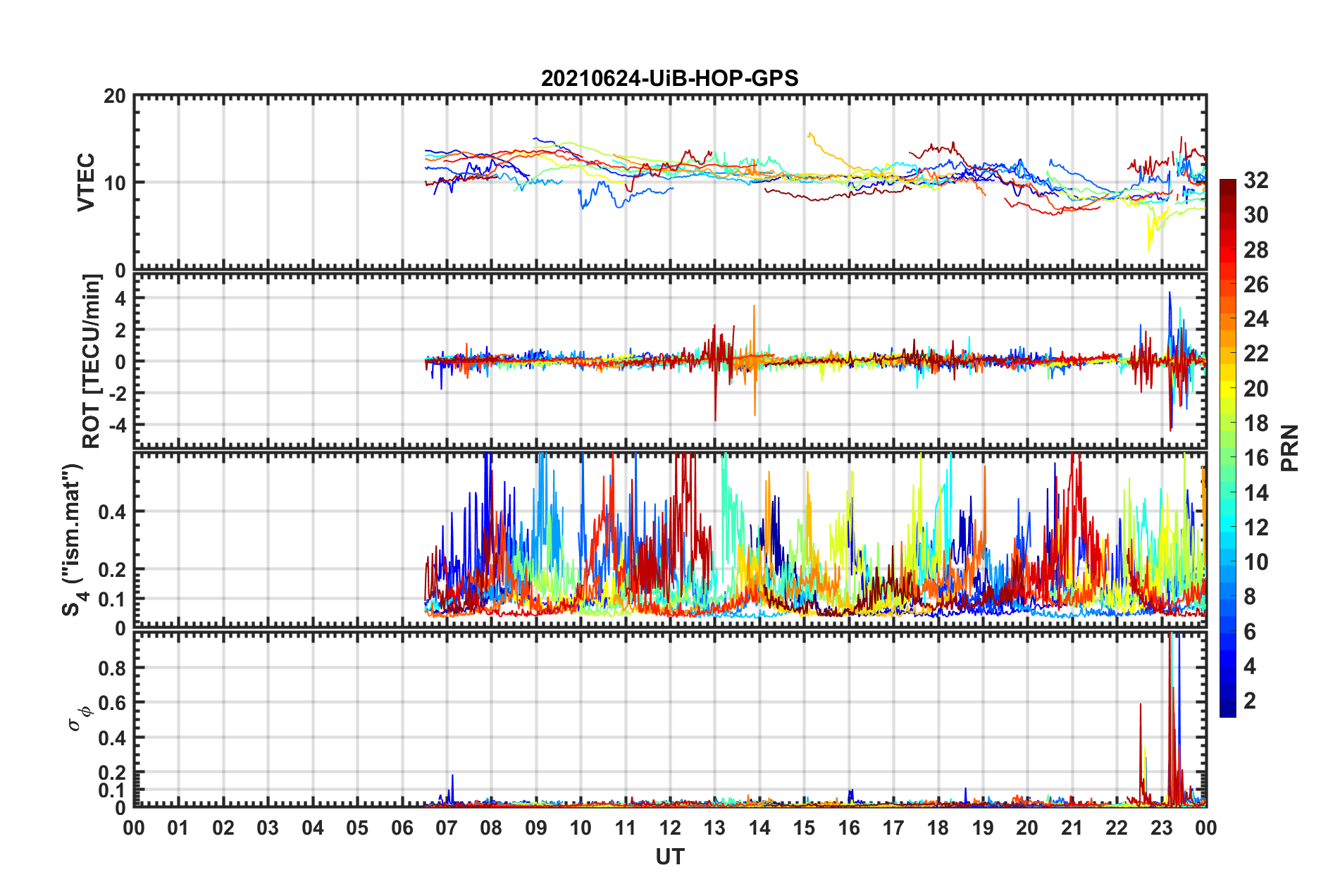This screenshot has height=896, width=1340.
Task: Click the 12 tick label on time axis
Action: click(x=670, y=828)
